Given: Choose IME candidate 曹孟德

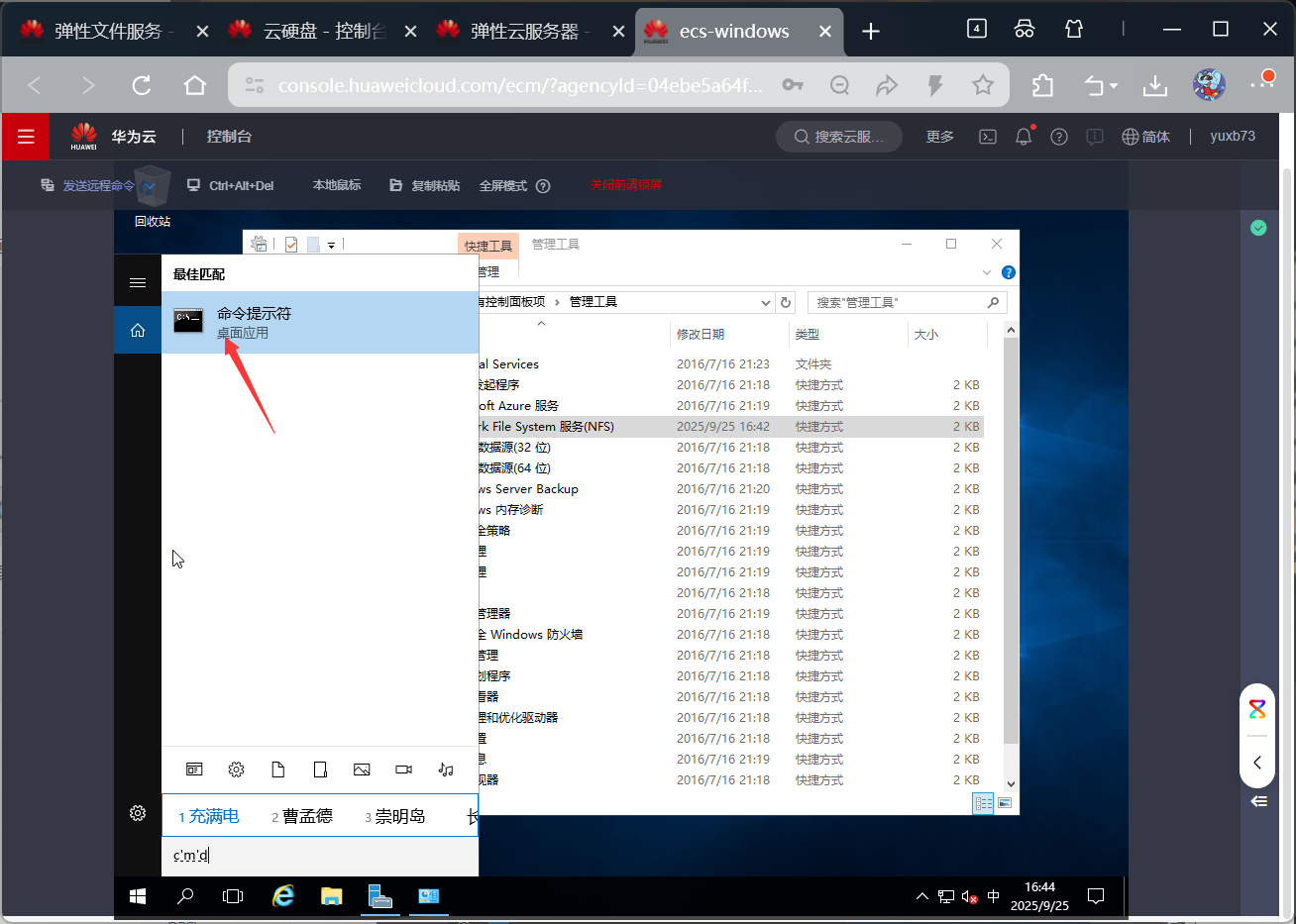Looking at the screenshot, I should (x=301, y=816).
